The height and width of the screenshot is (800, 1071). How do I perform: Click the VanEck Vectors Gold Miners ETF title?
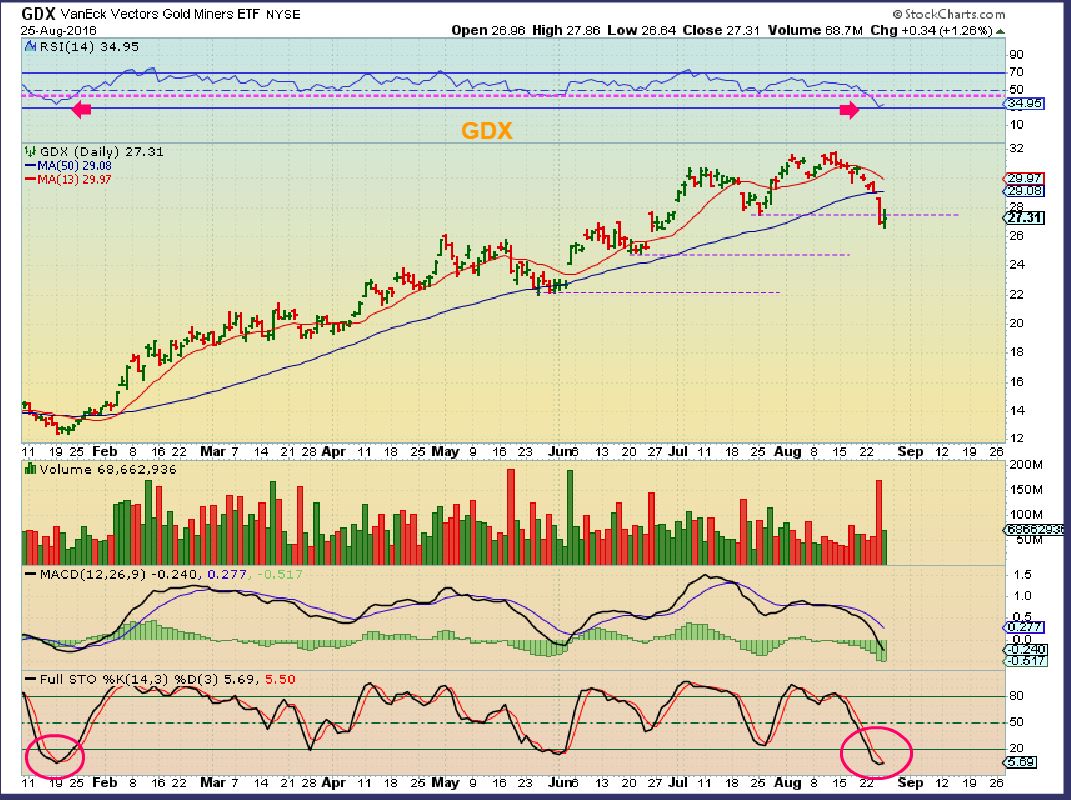[x=160, y=14]
